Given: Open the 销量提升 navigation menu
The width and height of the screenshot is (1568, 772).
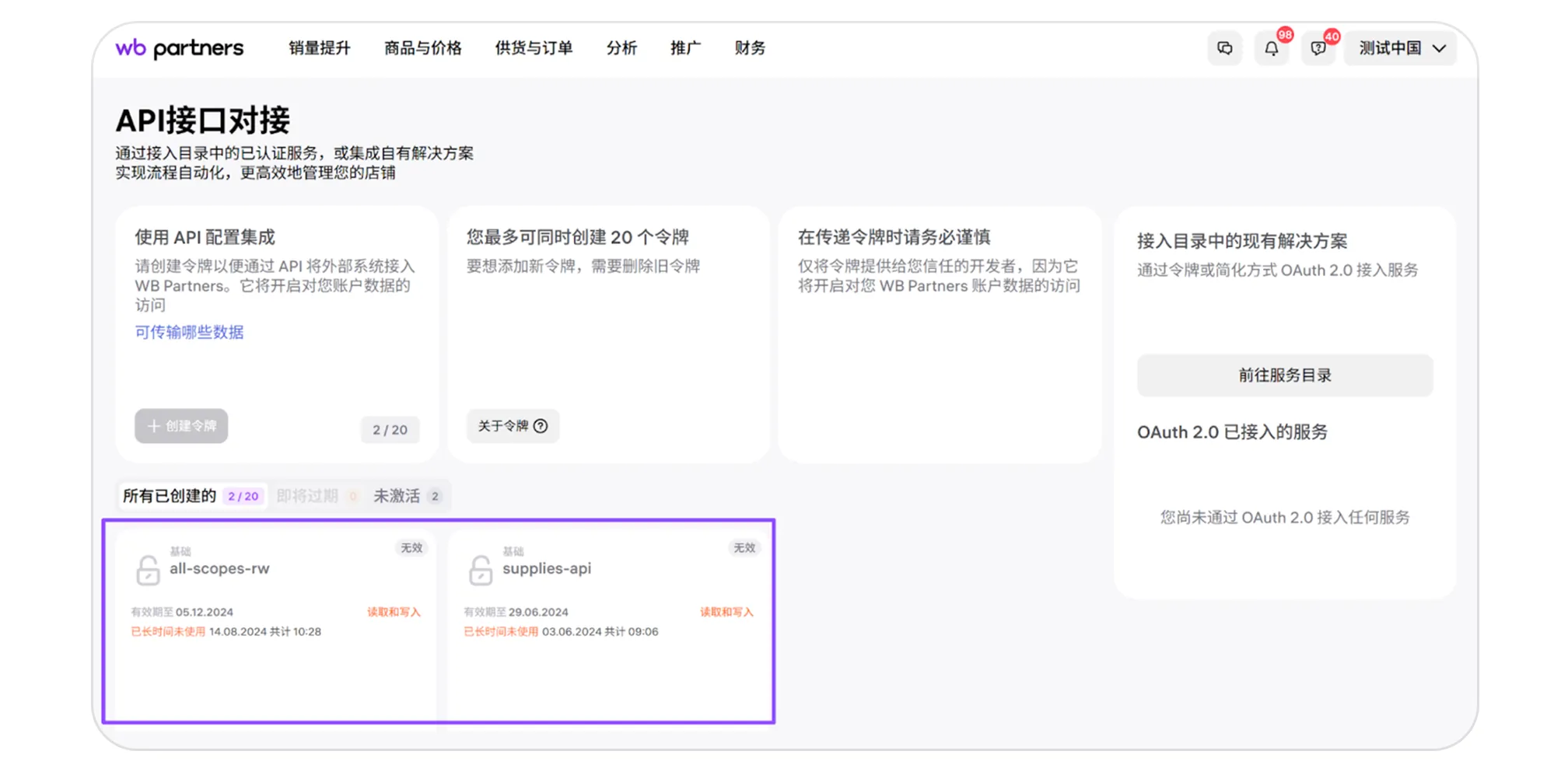Looking at the screenshot, I should (x=319, y=48).
